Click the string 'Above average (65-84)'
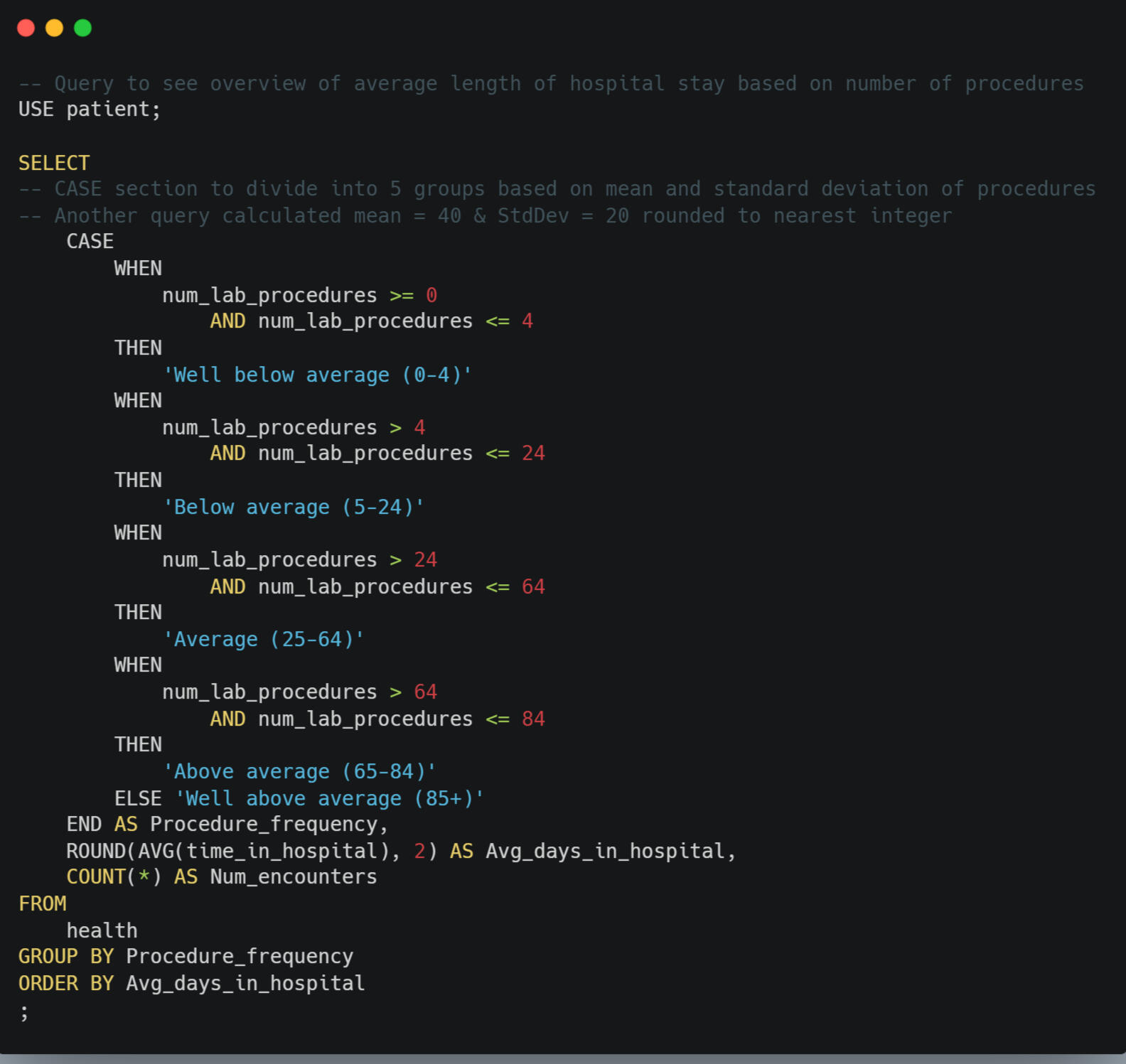The width and height of the screenshot is (1126, 1064). [299, 771]
